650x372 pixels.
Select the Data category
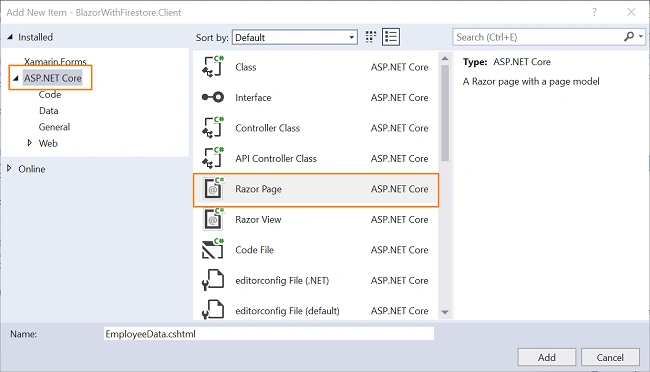(49, 111)
